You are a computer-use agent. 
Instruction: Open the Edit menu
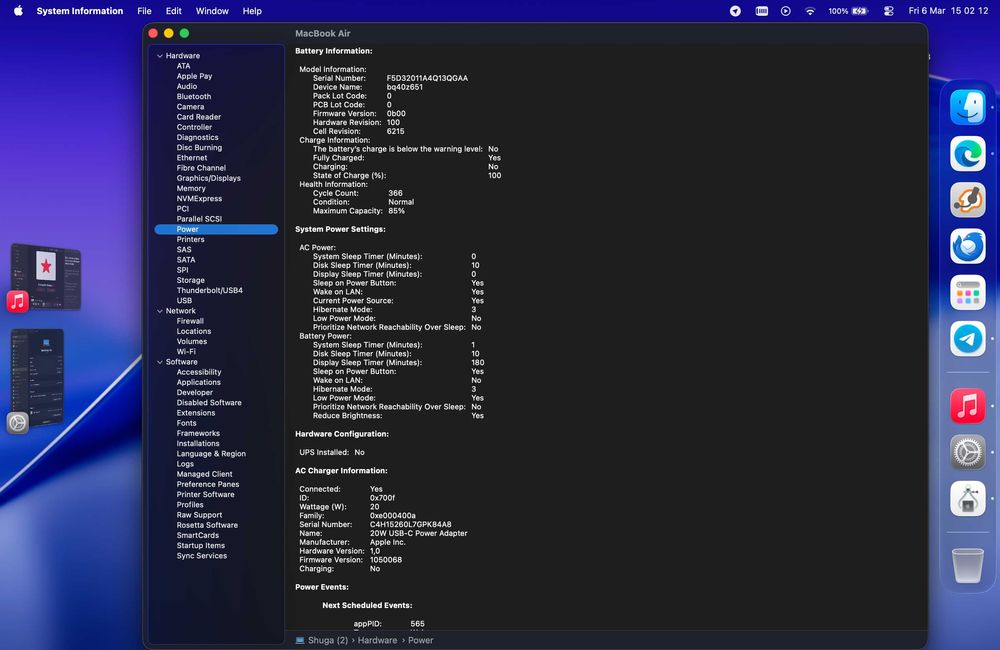coord(173,11)
